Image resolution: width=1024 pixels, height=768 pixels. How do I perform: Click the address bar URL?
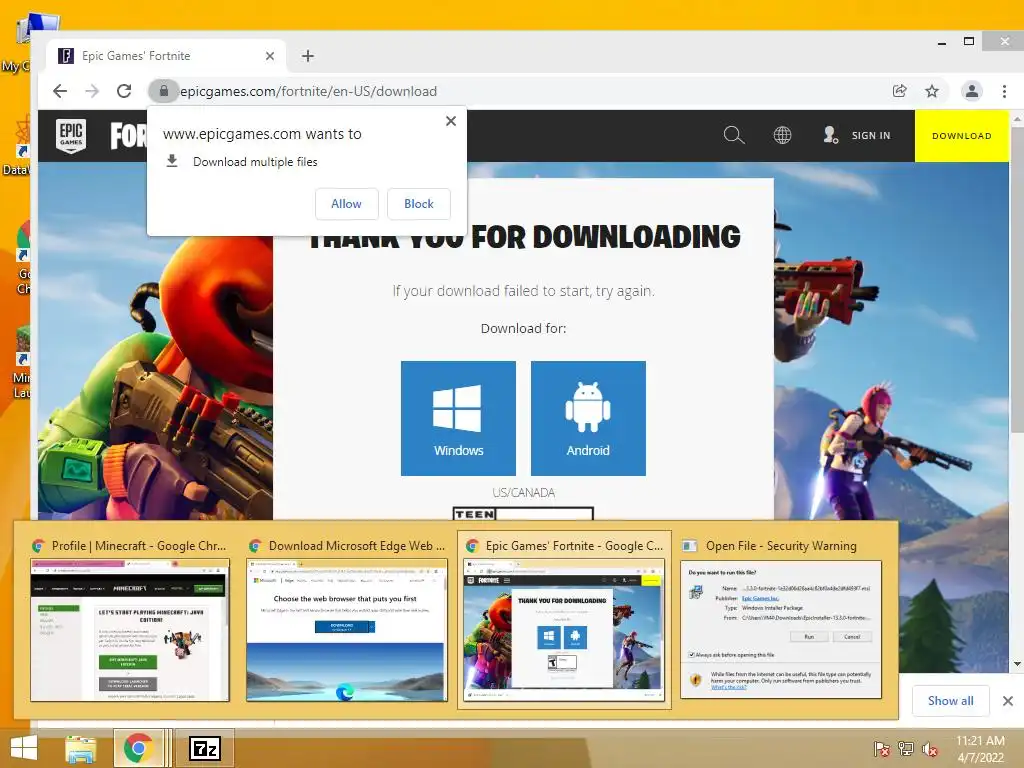tap(308, 91)
